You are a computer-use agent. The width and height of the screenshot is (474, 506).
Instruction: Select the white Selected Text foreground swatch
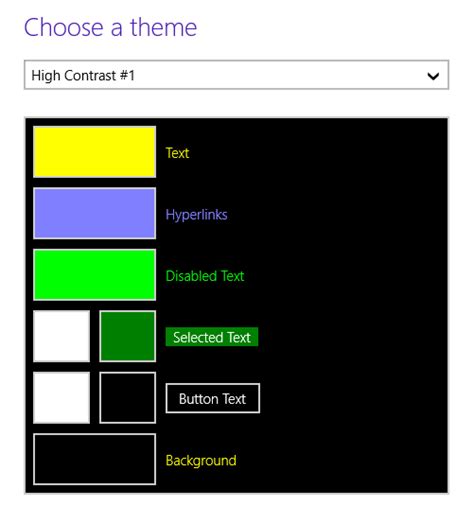tap(62, 336)
